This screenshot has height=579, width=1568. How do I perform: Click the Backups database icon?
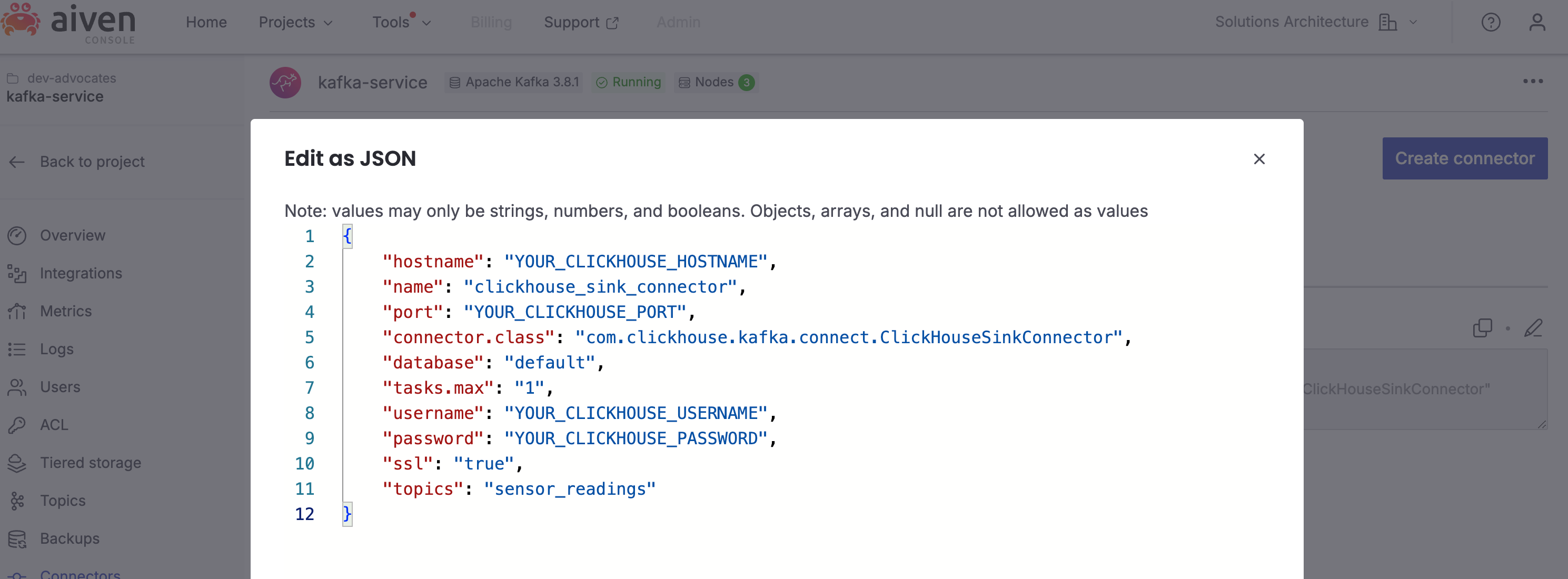[17, 539]
